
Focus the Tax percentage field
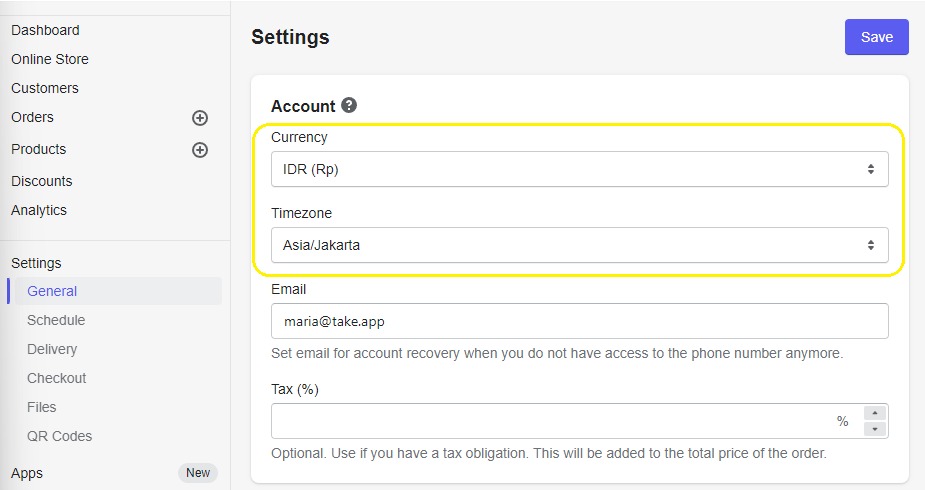tap(550, 421)
